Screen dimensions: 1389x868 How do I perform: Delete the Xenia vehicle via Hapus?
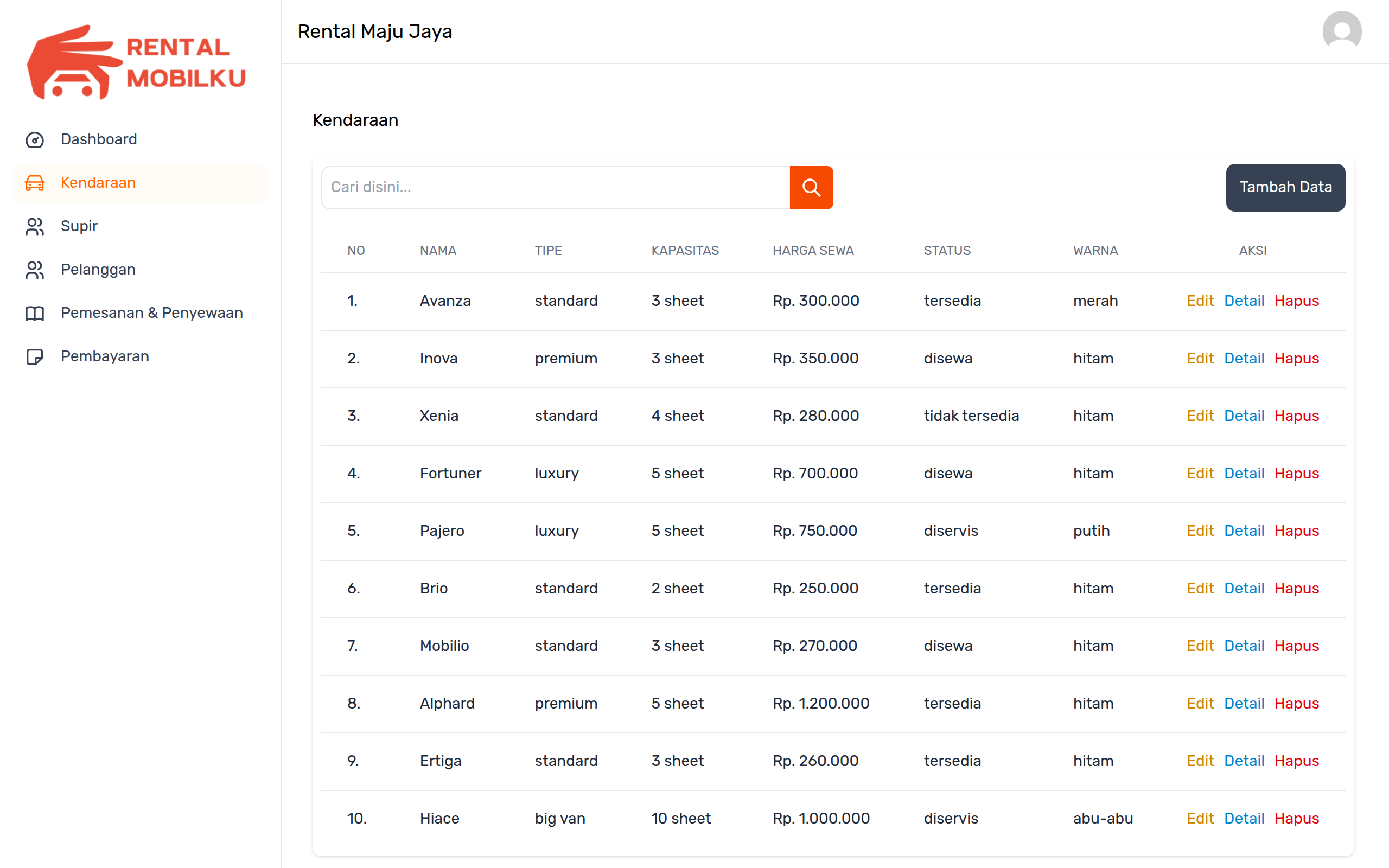coord(1296,416)
